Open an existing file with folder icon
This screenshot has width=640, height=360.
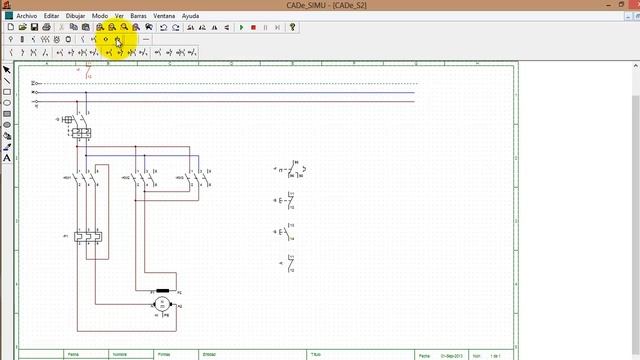pos(22,27)
